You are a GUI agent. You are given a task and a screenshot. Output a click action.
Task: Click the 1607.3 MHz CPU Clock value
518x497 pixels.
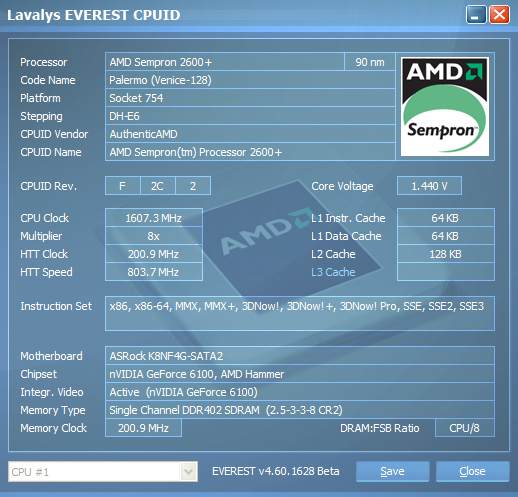[x=154, y=218]
